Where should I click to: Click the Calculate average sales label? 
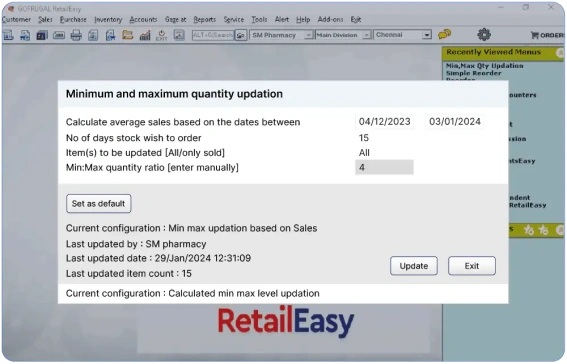tap(183, 122)
